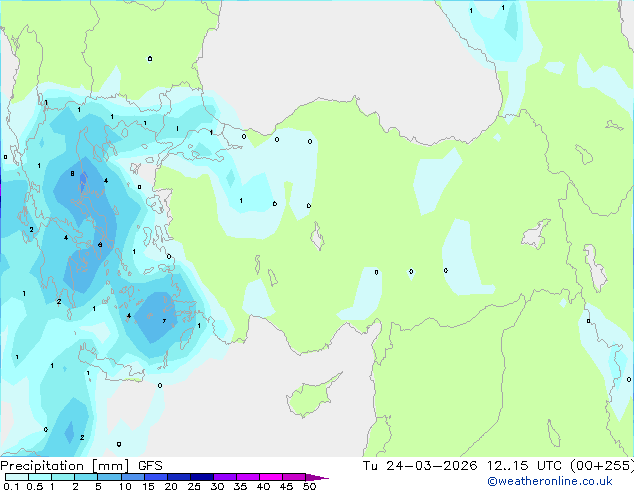Image resolution: width=634 pixels, height=490 pixels.
Task: Choose the 20–25 mm legend color swatch
Action: coord(178,477)
